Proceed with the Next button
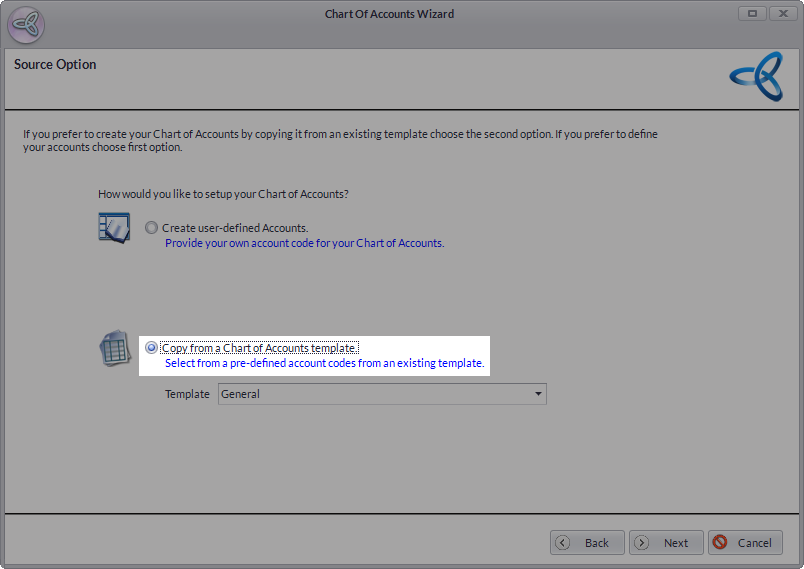This screenshot has height=569, width=804. coord(666,543)
